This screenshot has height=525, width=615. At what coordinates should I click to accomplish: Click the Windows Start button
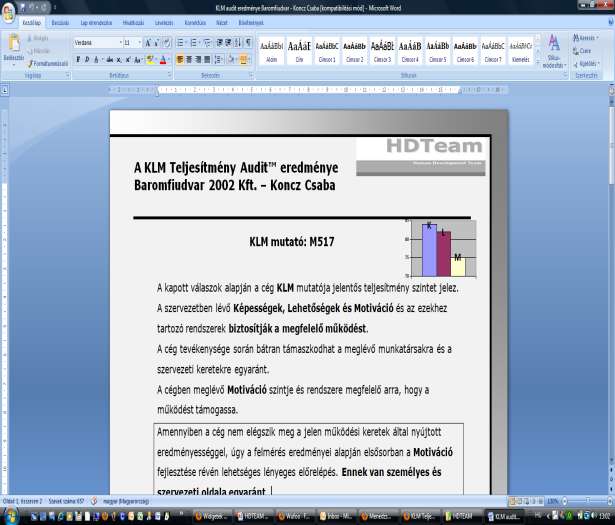(10, 516)
